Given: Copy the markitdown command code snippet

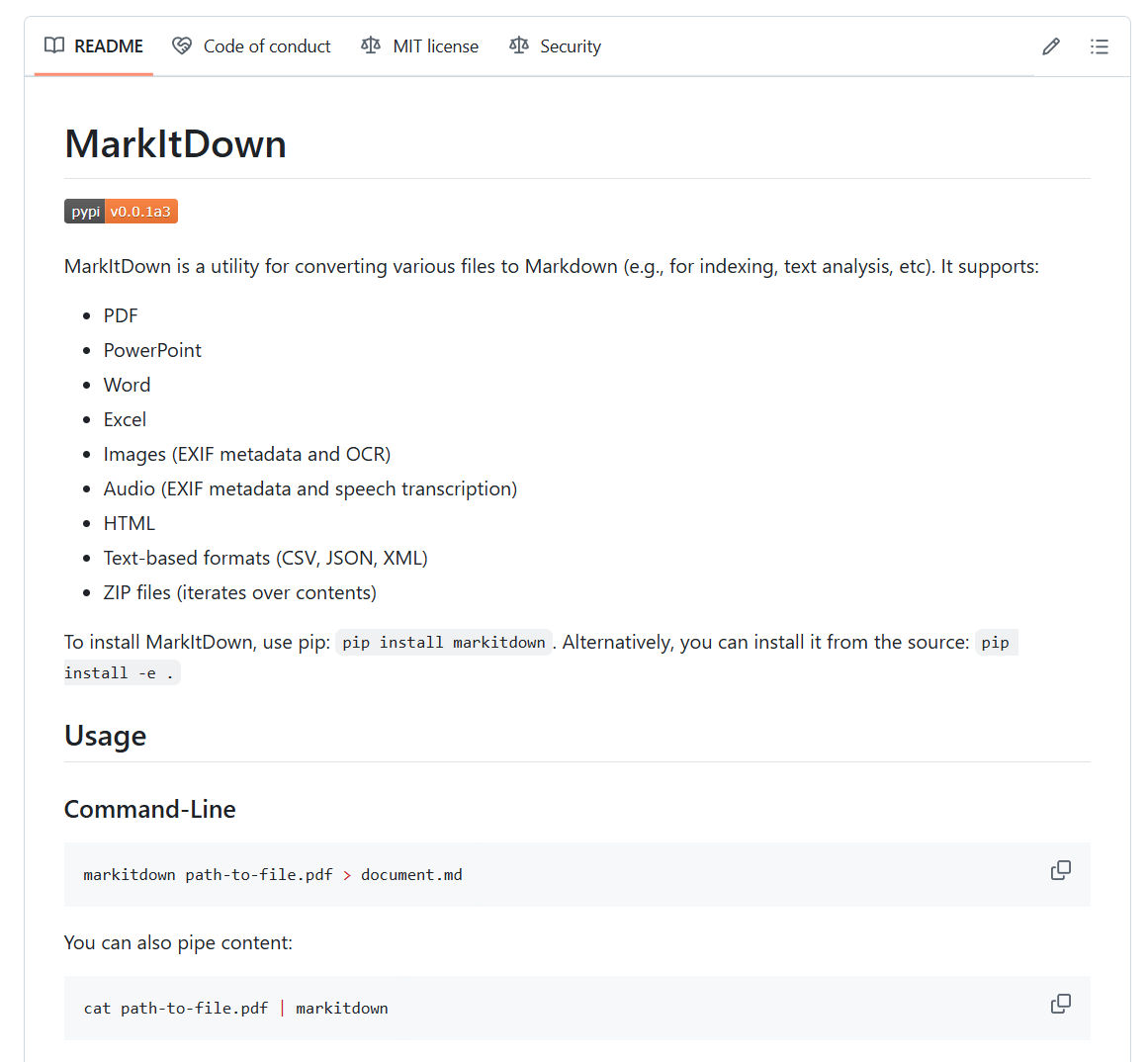Looking at the screenshot, I should click(x=1060, y=870).
